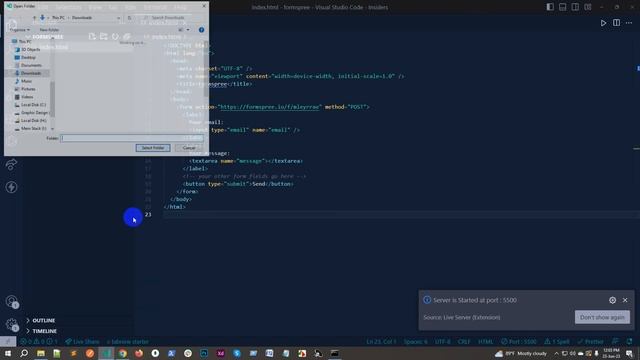Open the address bar history dropdown
The image size is (640, 360).
point(118,18)
